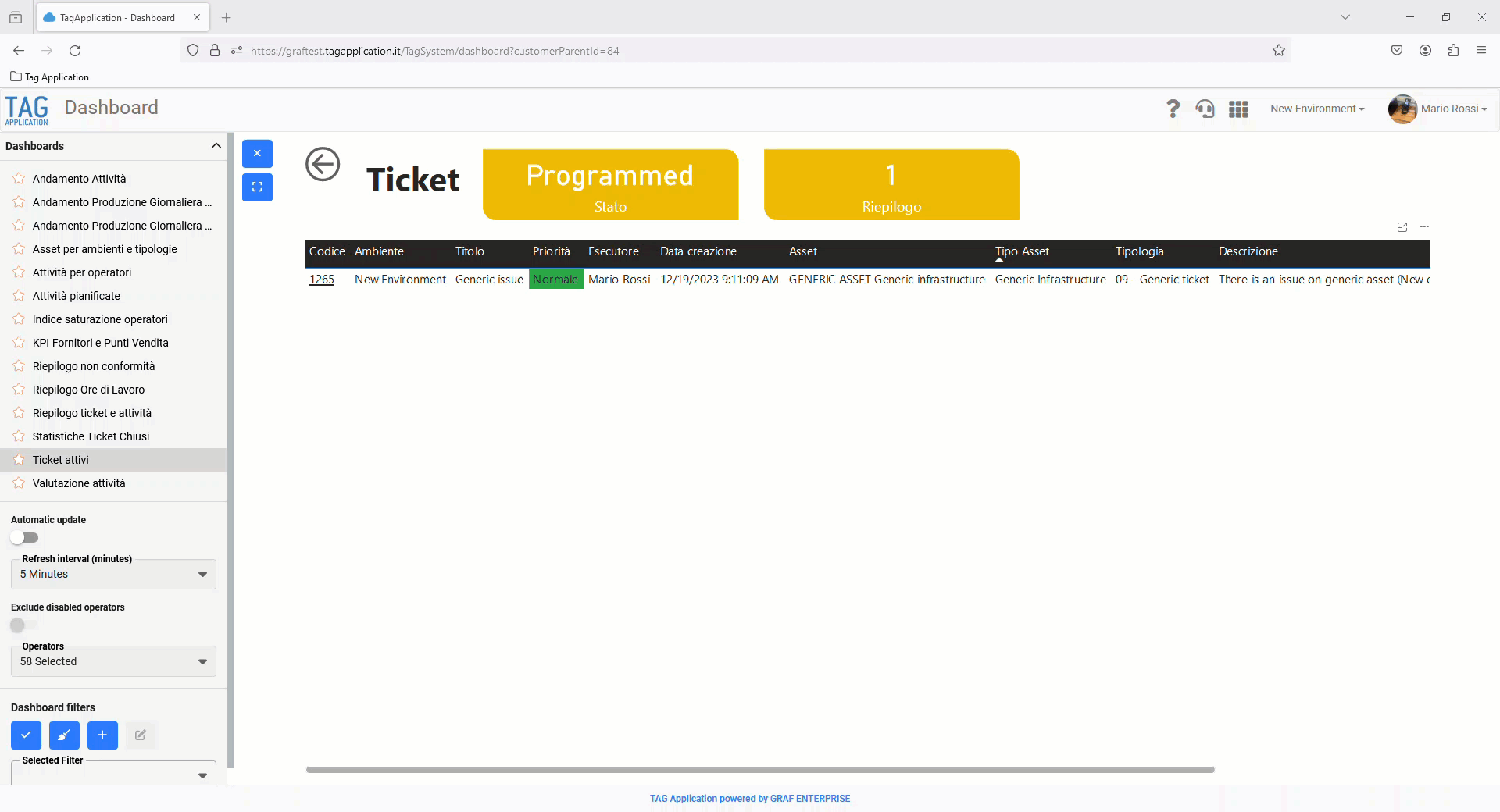Collapse the Dashboards section chevron
The width and height of the screenshot is (1500, 812).
(x=216, y=146)
